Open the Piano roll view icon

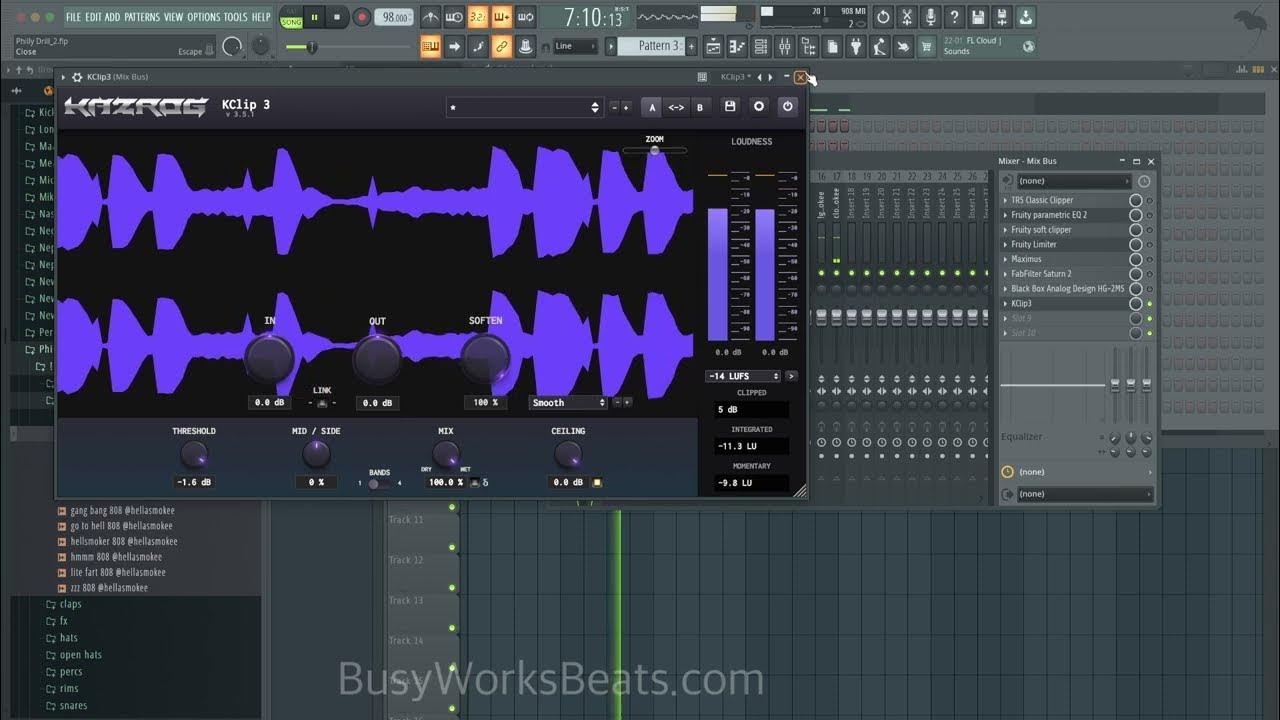[x=738, y=46]
